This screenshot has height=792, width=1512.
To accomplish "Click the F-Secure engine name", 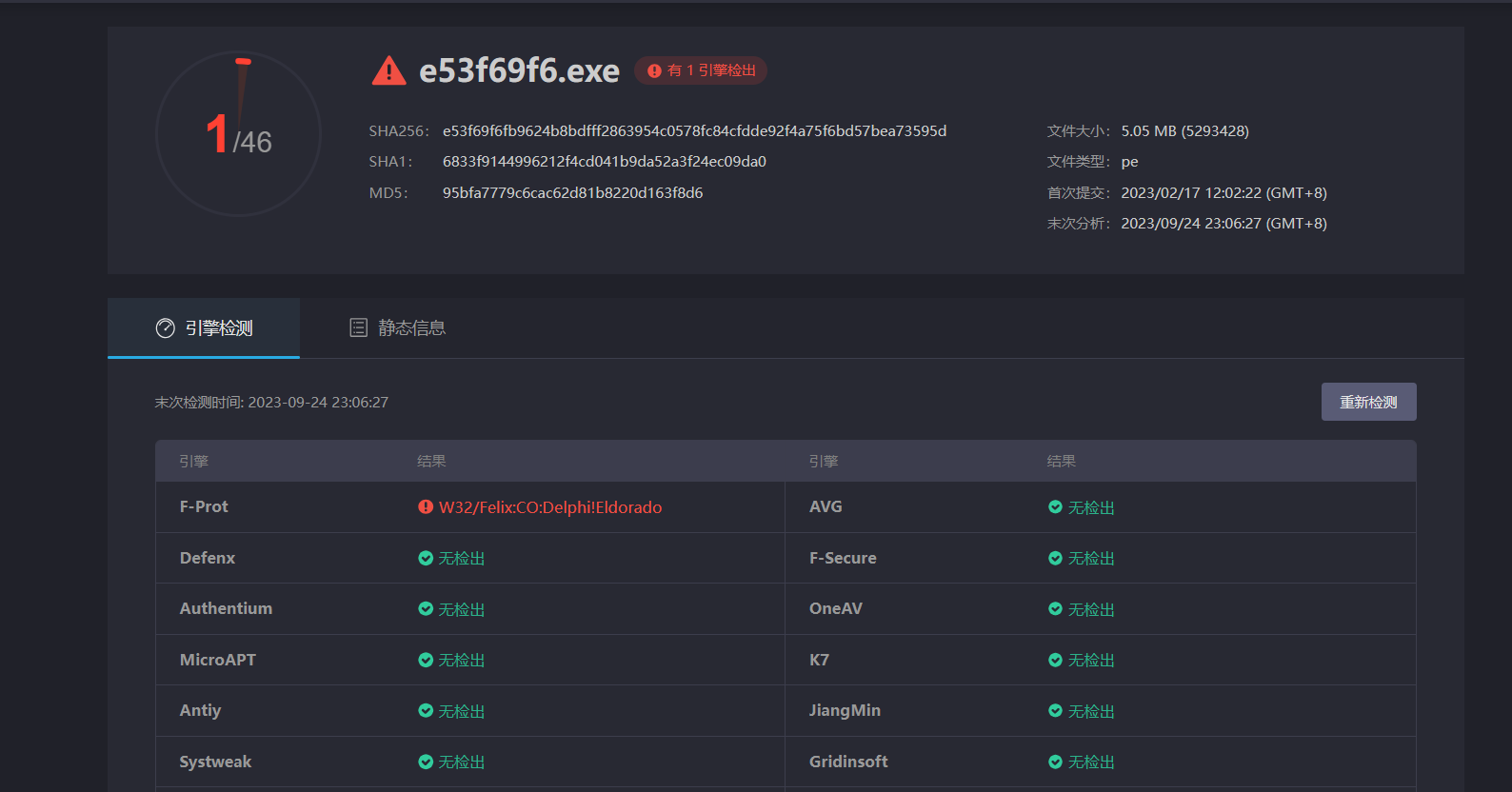I will (x=843, y=558).
